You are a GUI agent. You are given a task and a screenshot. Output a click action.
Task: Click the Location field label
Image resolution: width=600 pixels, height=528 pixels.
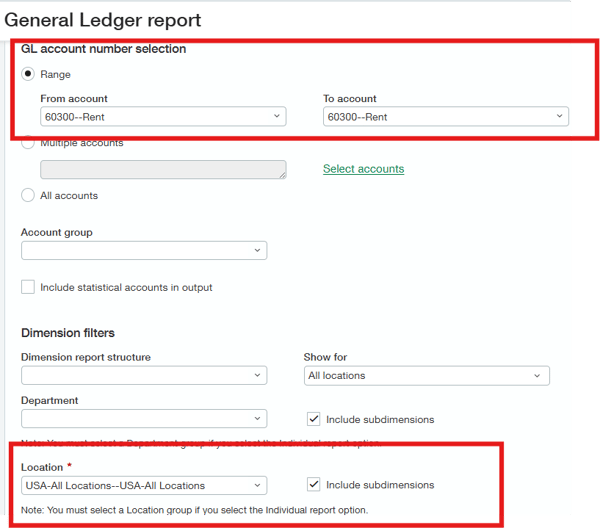coord(41,467)
